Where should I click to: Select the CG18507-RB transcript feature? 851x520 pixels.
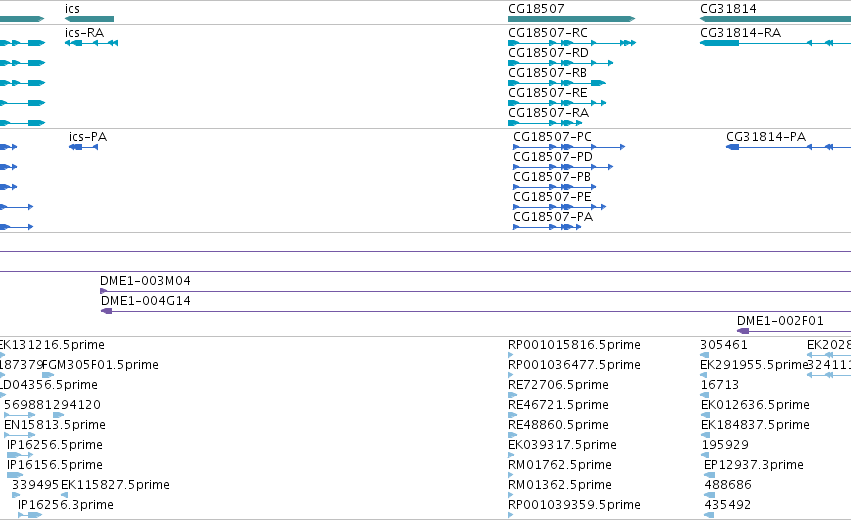pyautogui.click(x=557, y=83)
